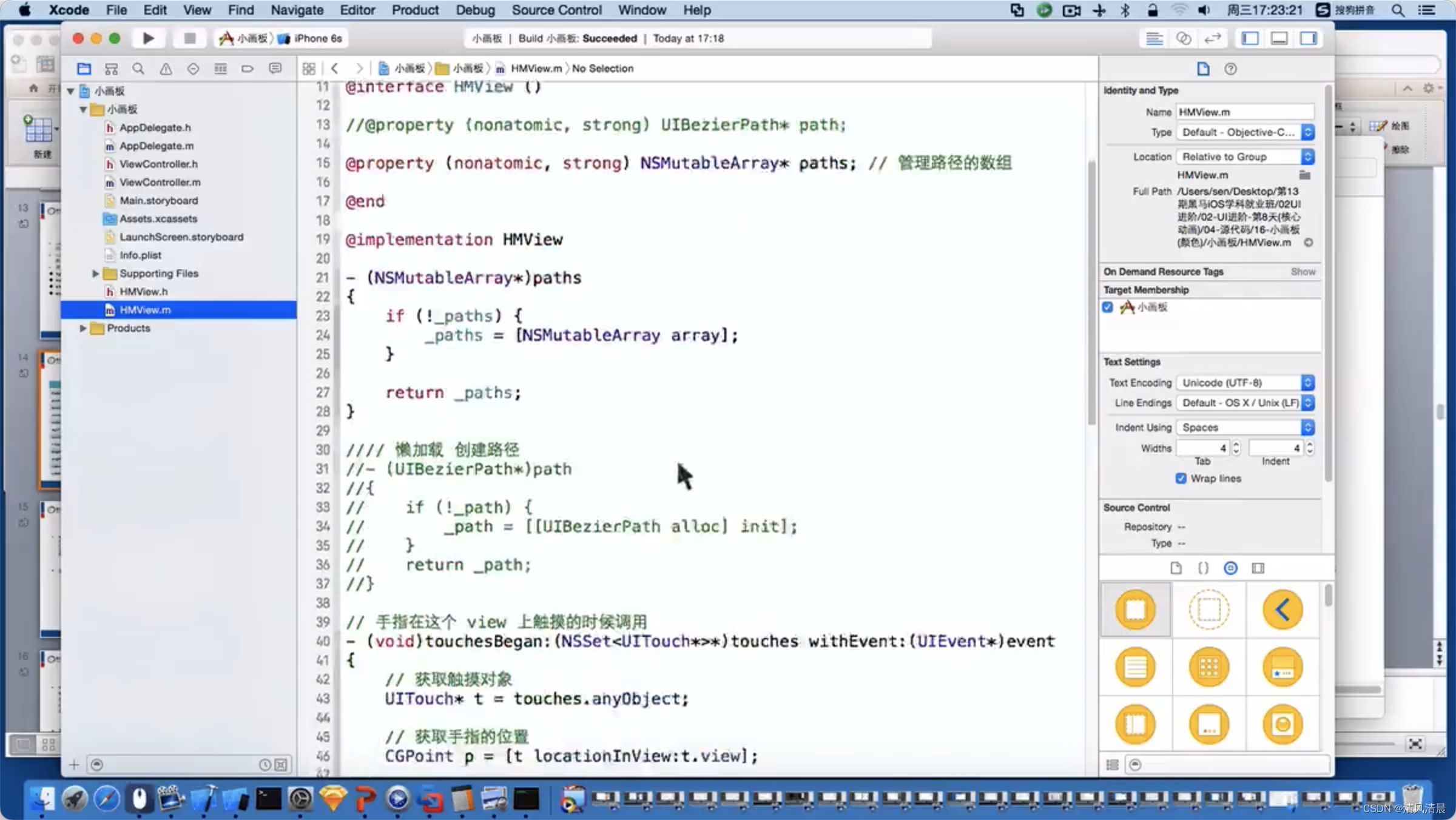Toggle the Debug area visibility

tap(1279, 38)
